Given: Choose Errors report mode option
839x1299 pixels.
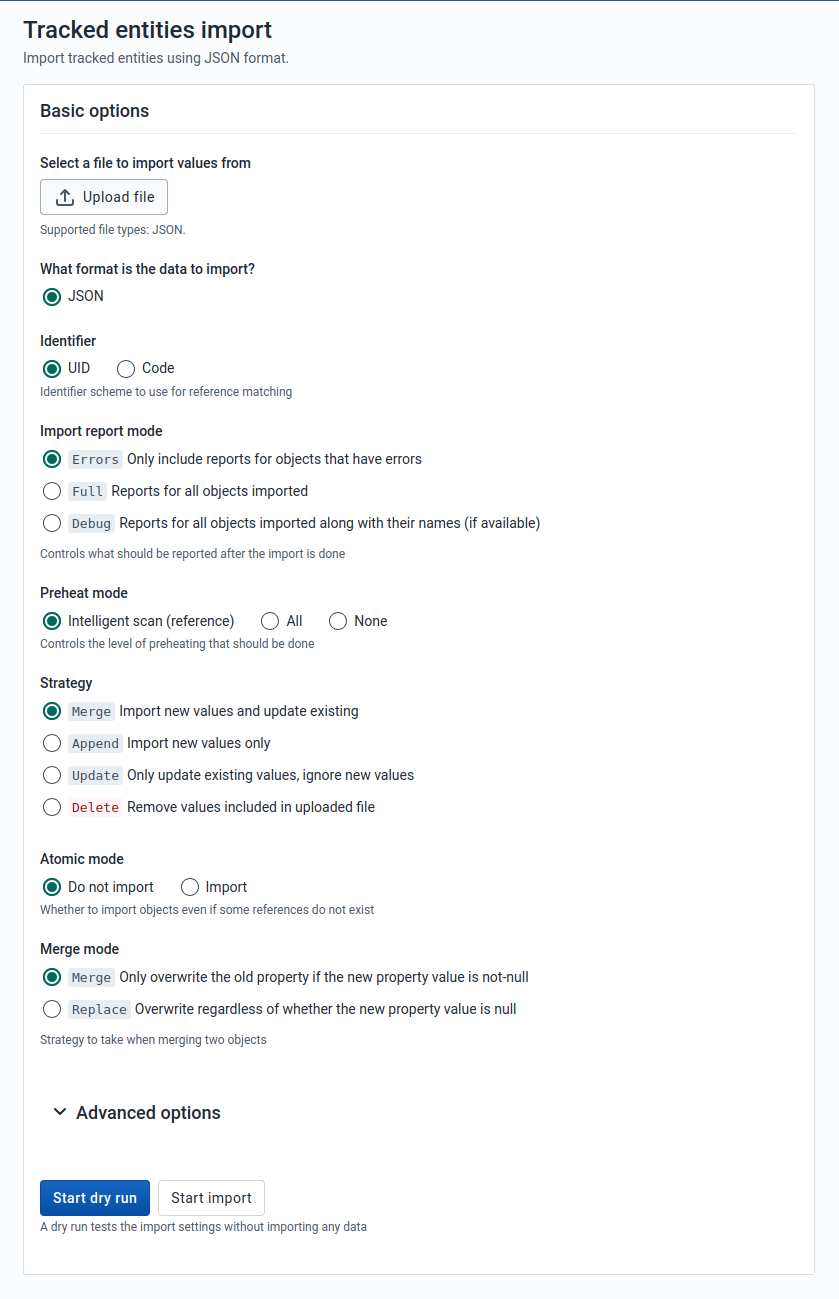Looking at the screenshot, I should click(52, 459).
